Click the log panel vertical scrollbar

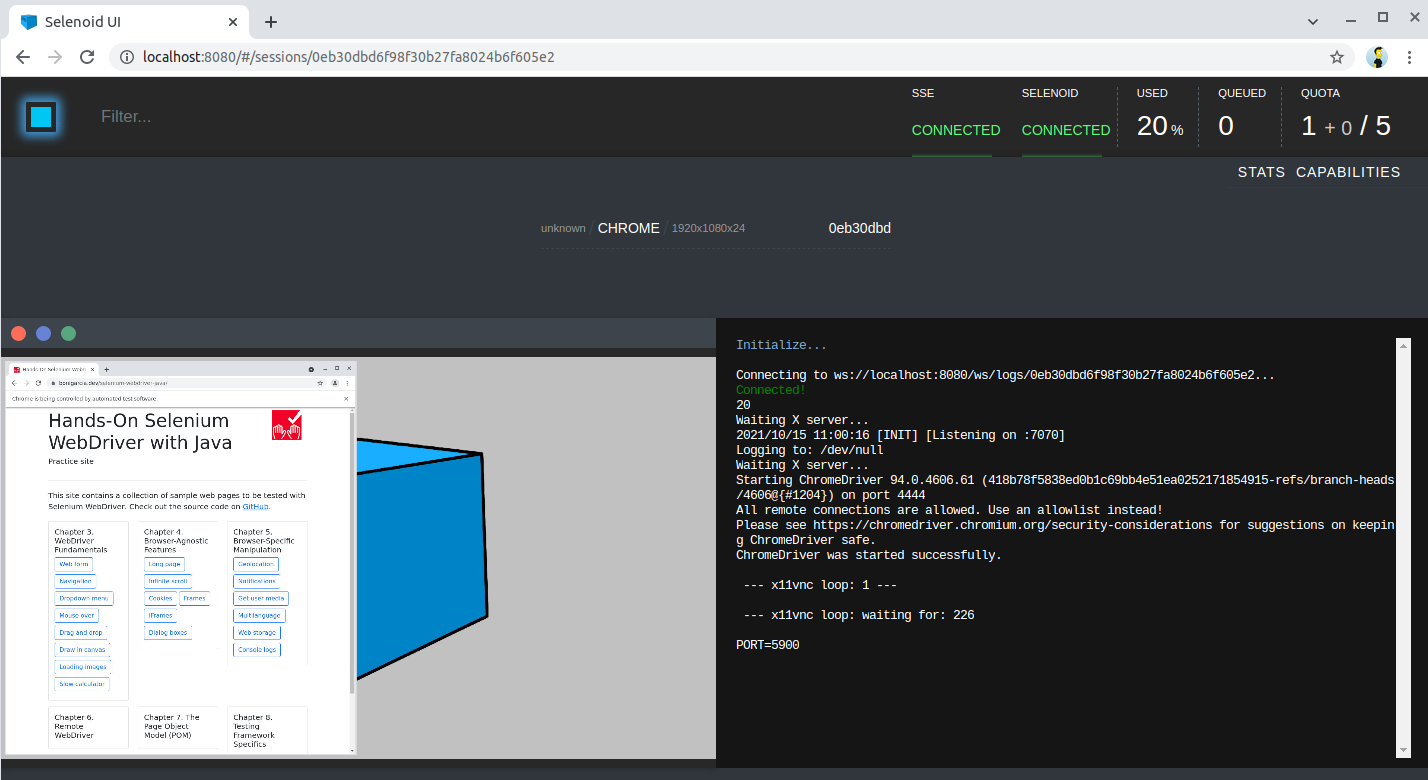pyautogui.click(x=1403, y=548)
